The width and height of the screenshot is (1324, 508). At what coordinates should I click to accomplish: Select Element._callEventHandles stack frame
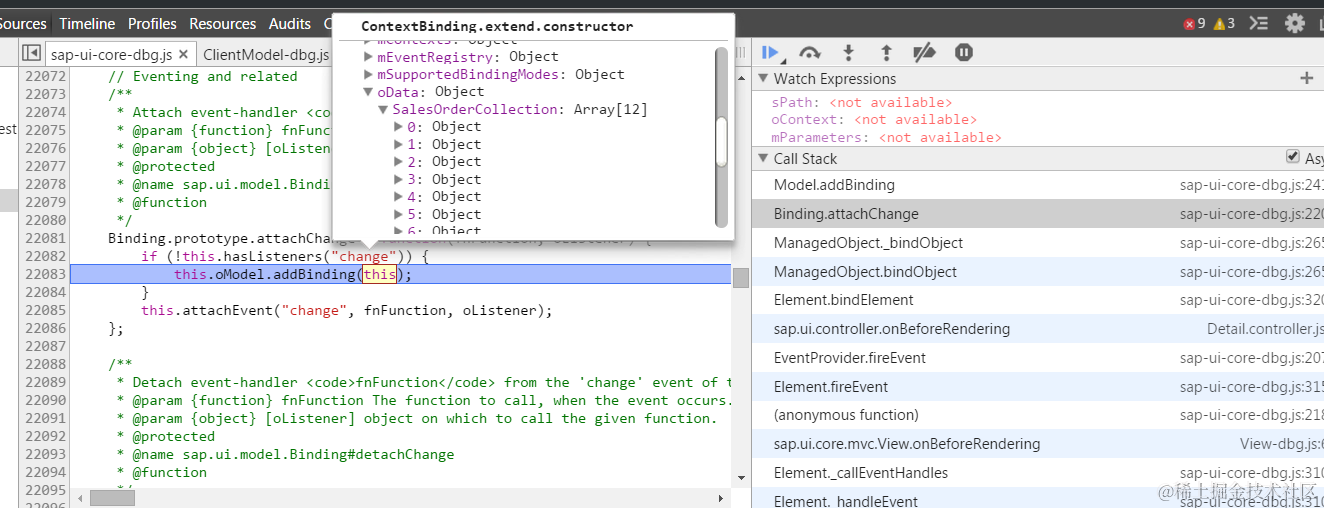[1038, 473]
